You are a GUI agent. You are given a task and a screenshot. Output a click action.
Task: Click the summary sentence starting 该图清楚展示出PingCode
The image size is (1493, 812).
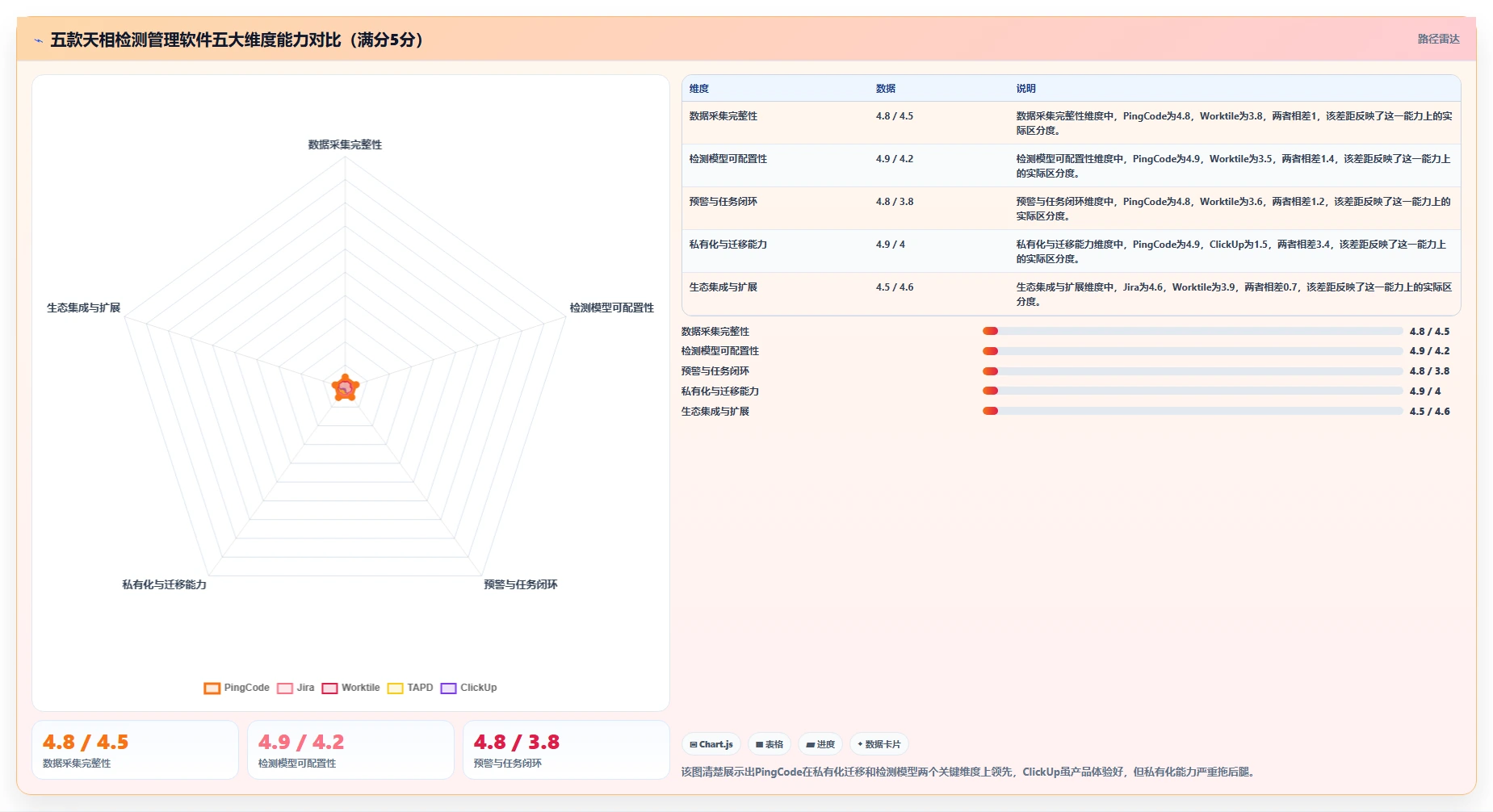(969, 772)
